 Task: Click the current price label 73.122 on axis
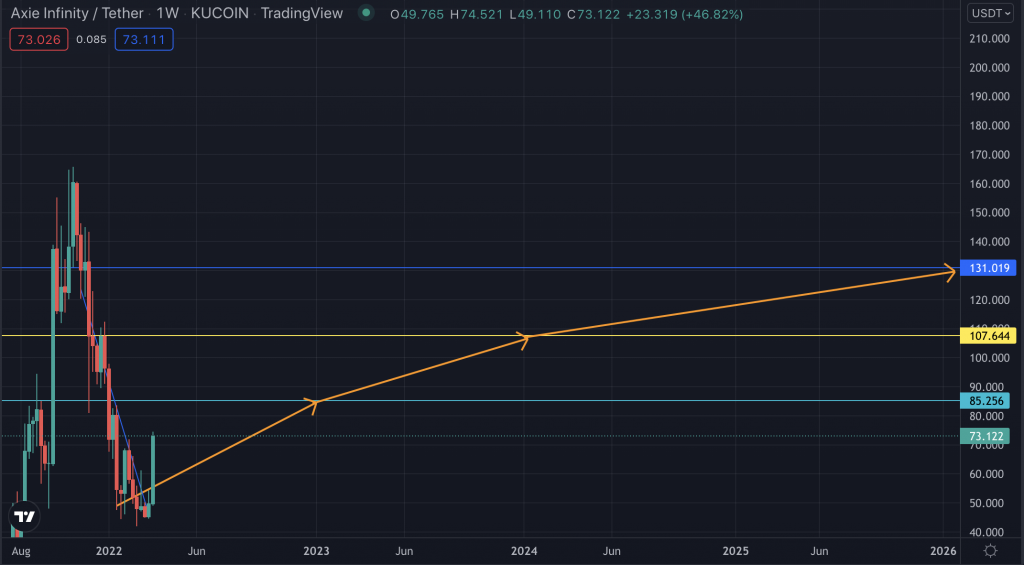(985, 436)
